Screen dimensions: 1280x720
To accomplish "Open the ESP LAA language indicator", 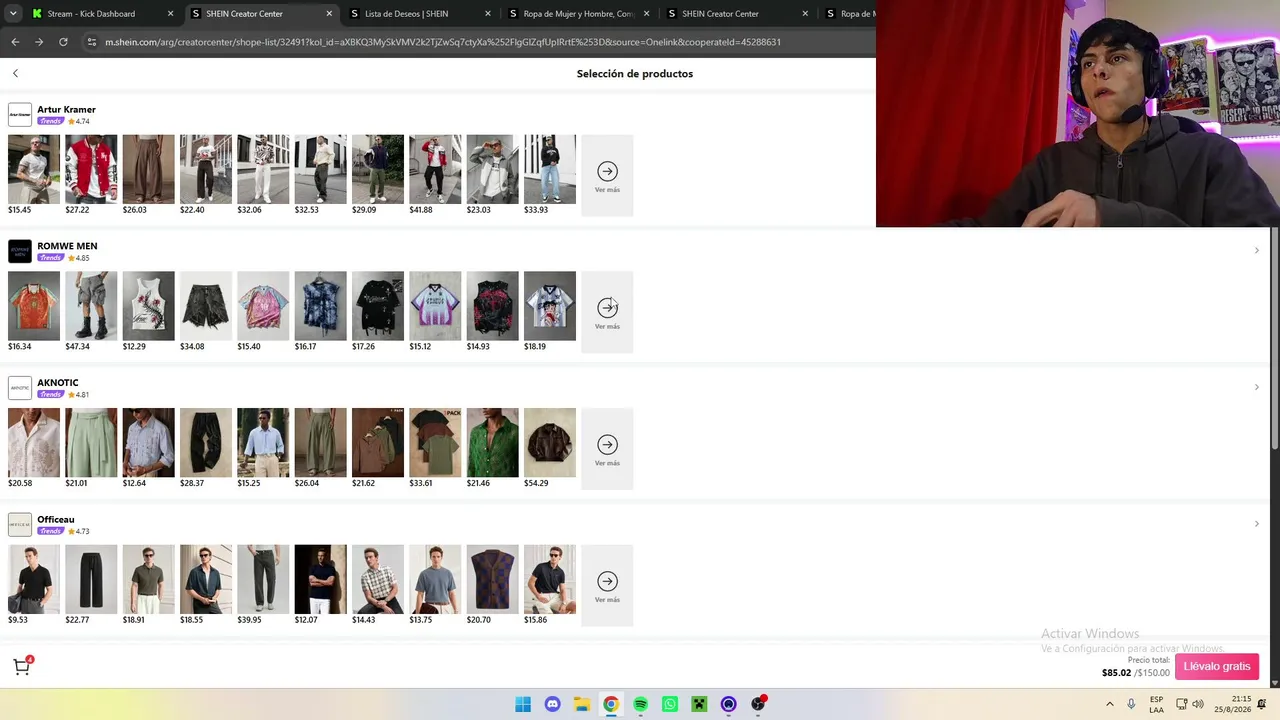I will click(x=1156, y=704).
